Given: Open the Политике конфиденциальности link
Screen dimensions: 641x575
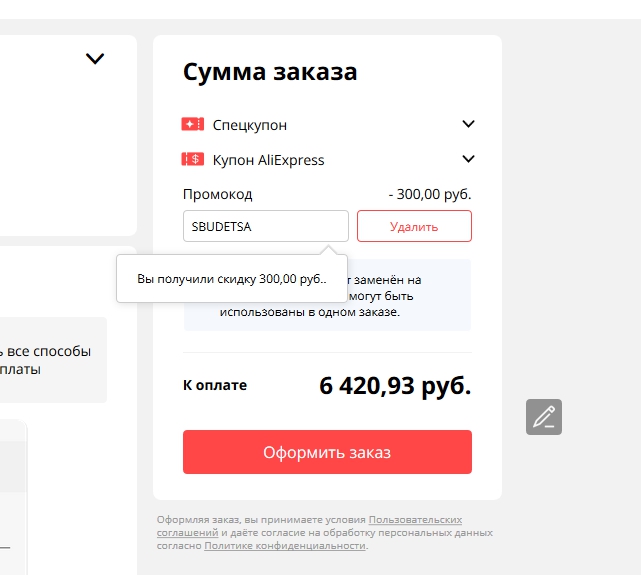Looking at the screenshot, I should pos(285,546).
